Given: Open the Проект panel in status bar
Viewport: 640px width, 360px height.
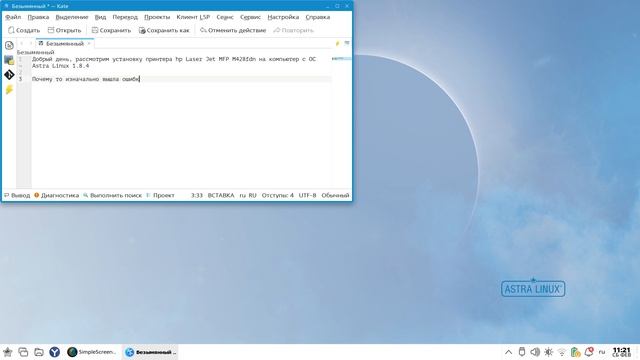Looking at the screenshot, I should coord(160,196).
